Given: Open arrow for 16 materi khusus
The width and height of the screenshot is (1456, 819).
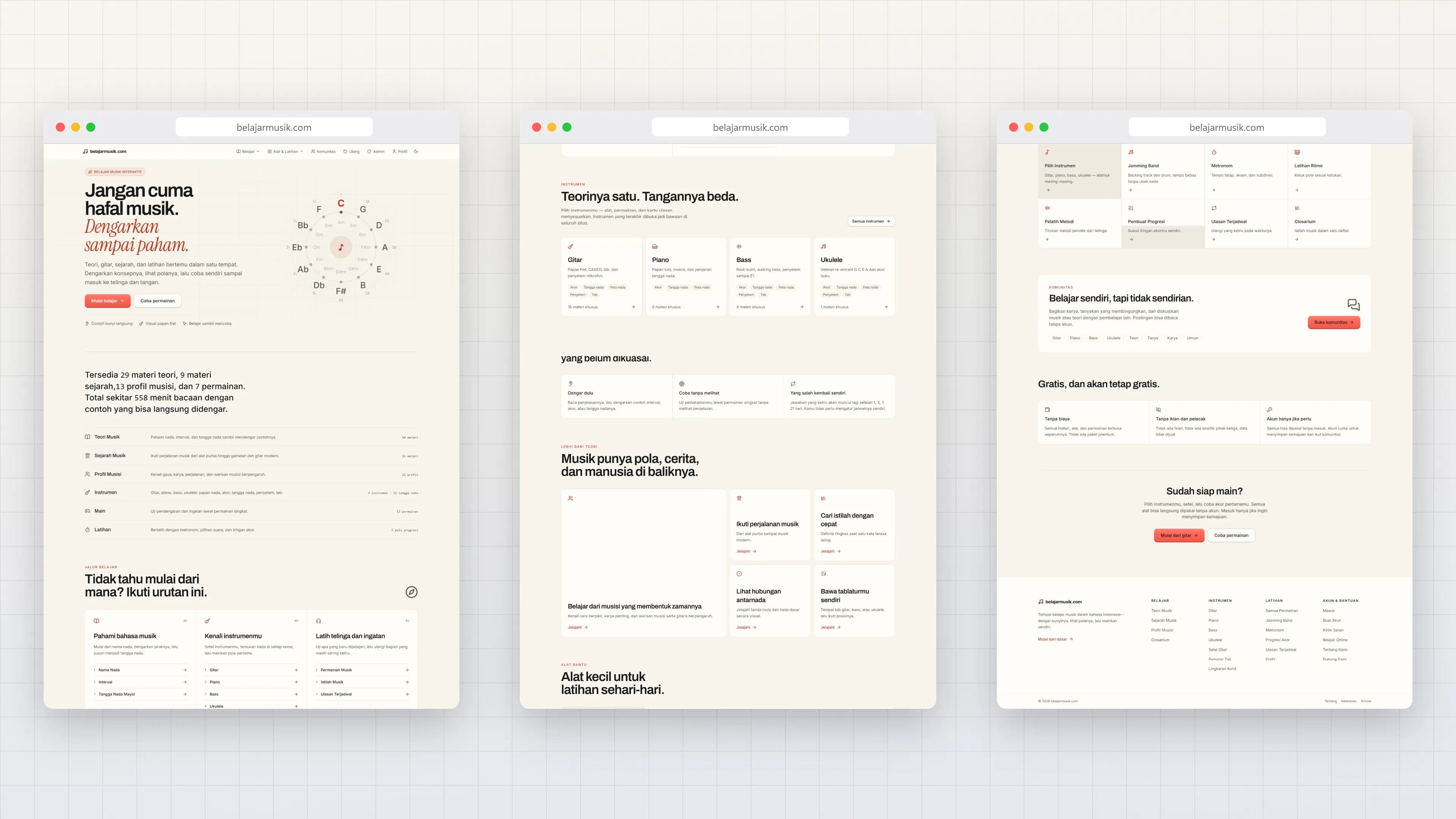Looking at the screenshot, I should (633, 307).
